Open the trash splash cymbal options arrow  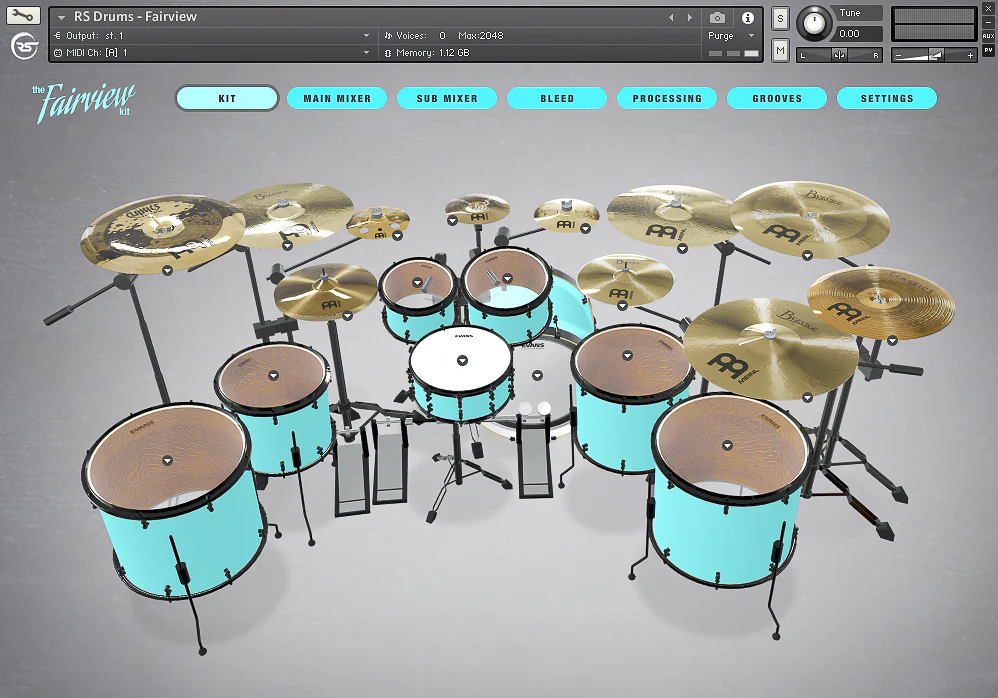coord(398,236)
